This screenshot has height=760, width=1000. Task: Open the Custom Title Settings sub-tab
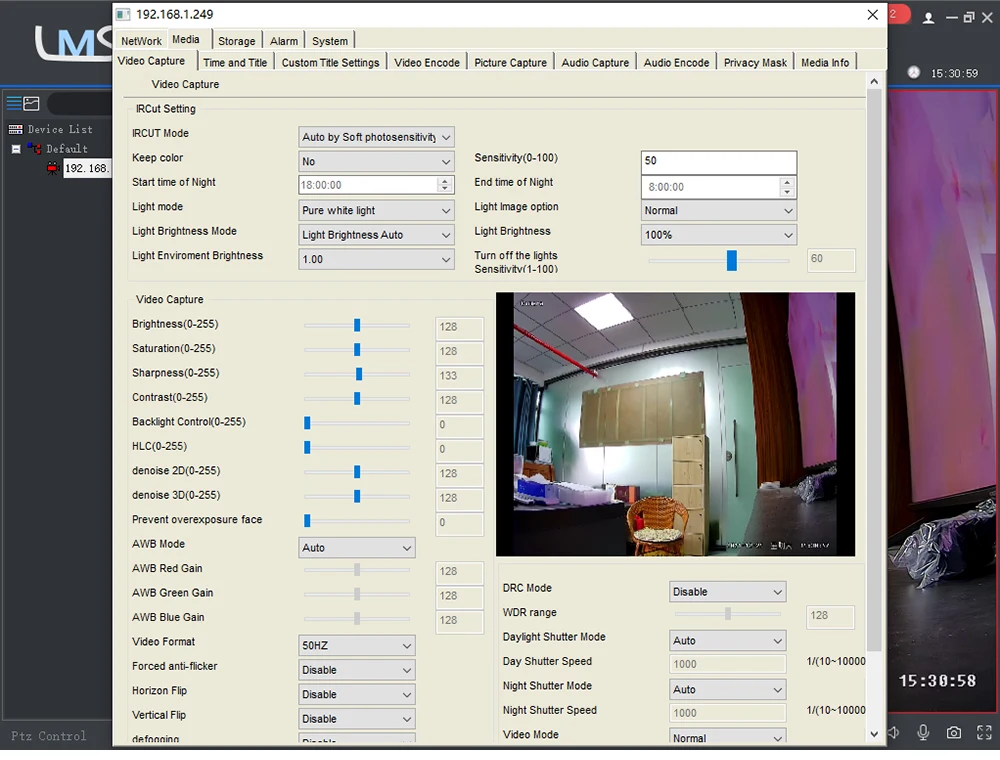(x=330, y=62)
